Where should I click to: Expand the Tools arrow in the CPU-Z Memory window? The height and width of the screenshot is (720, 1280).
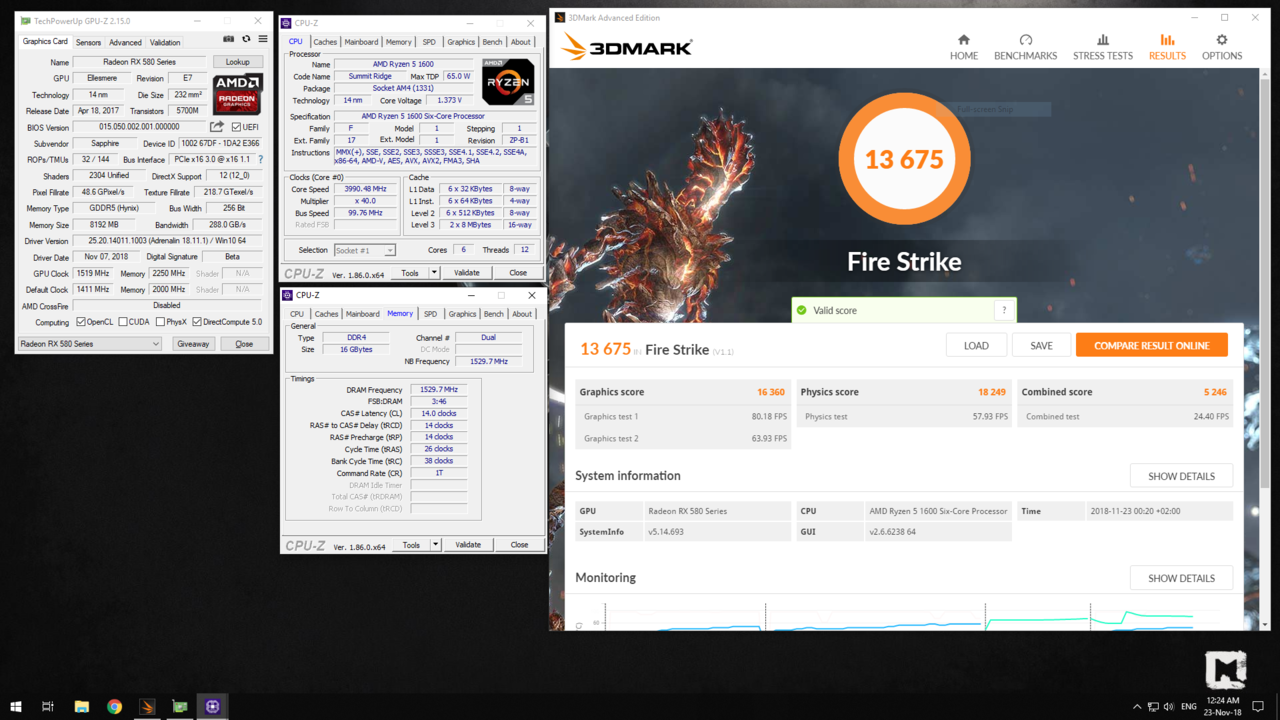435,545
